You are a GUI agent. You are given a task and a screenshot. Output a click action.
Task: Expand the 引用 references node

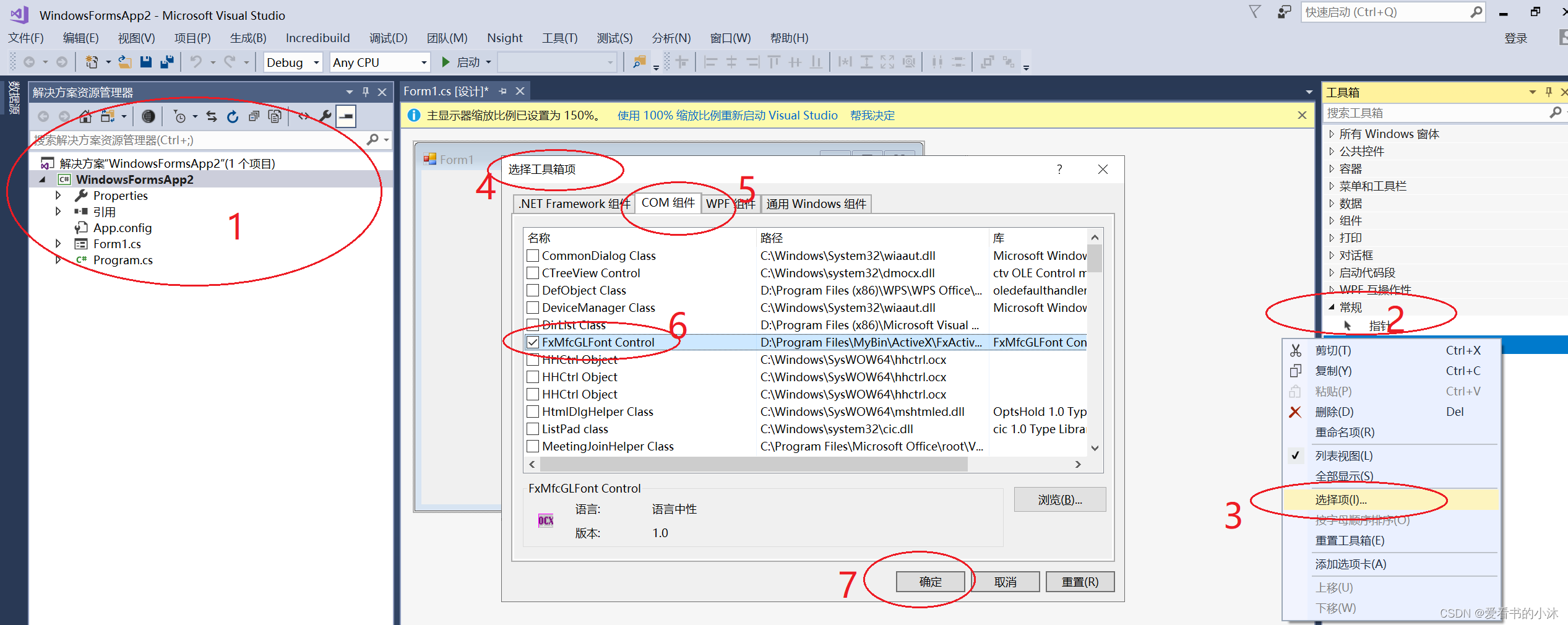coord(58,212)
